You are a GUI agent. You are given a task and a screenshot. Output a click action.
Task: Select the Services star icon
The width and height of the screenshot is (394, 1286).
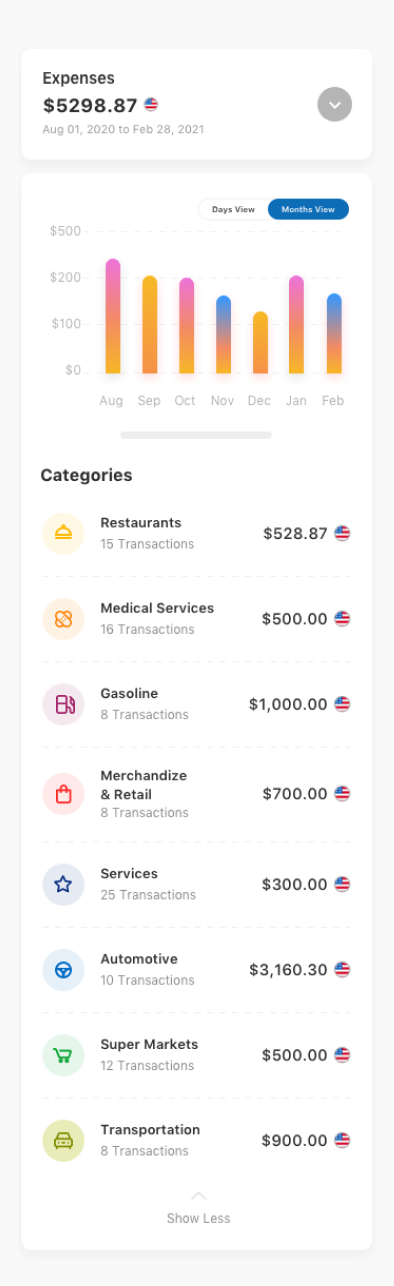[63, 884]
